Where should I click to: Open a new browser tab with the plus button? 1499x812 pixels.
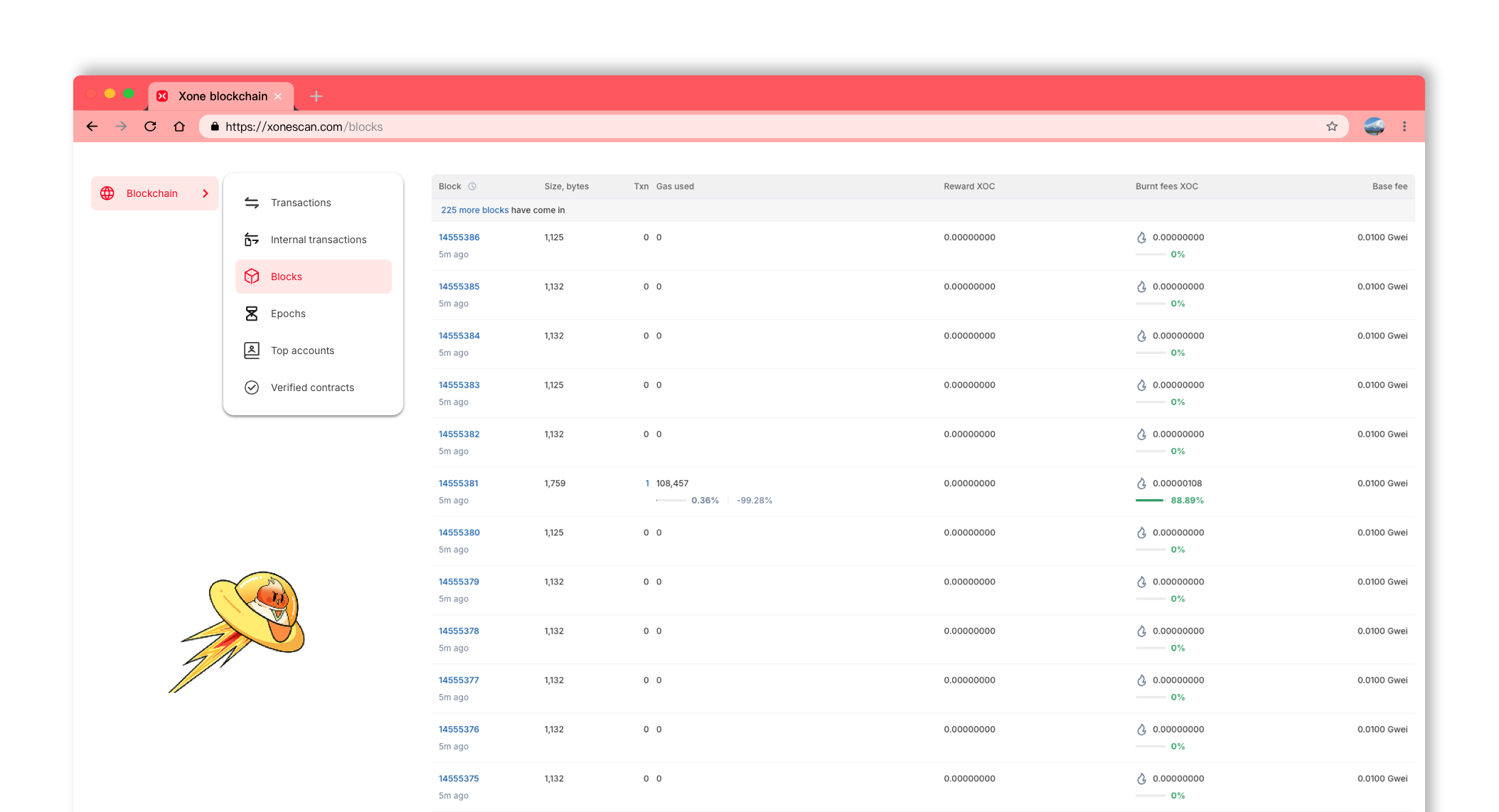coord(316,96)
